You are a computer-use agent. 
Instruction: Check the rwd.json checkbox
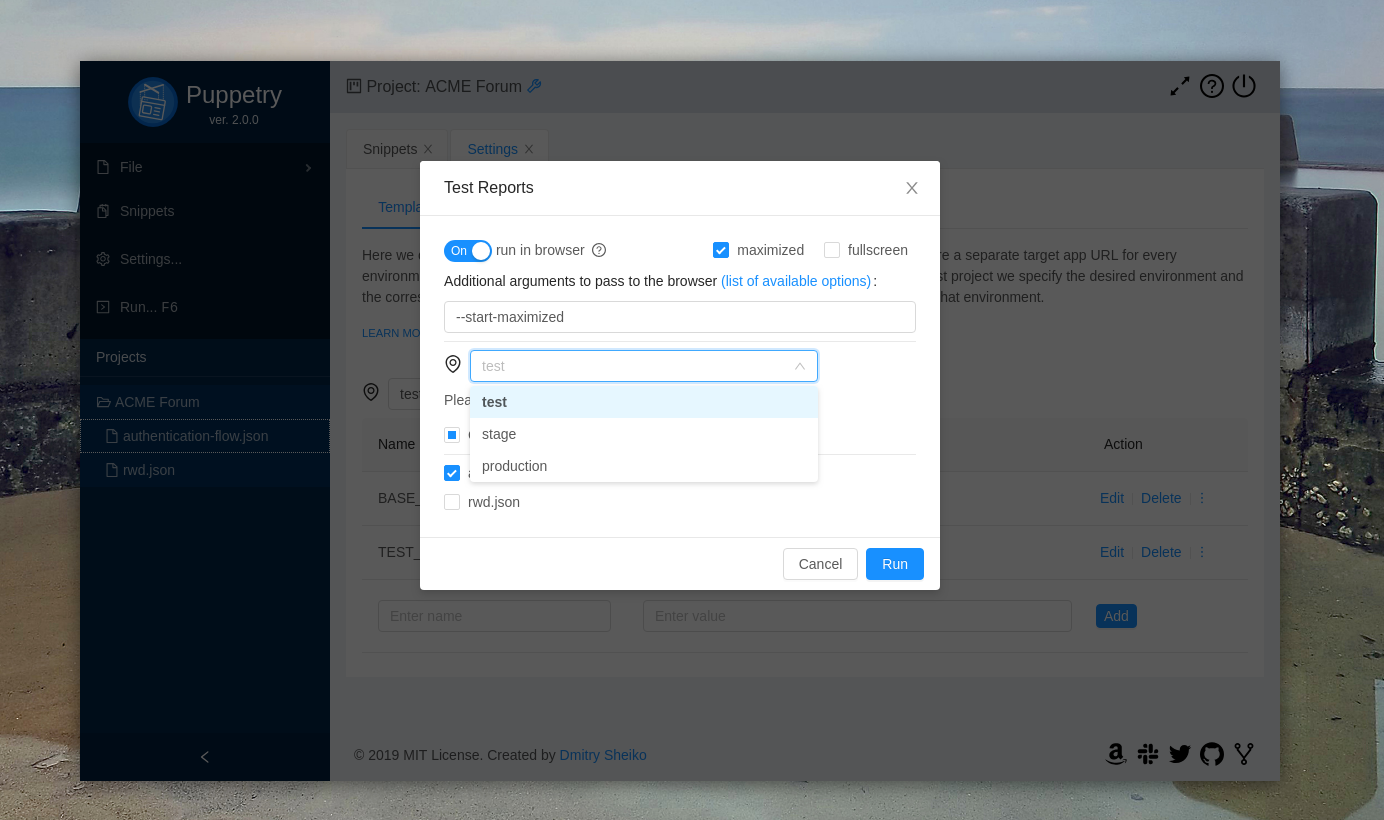click(x=452, y=502)
